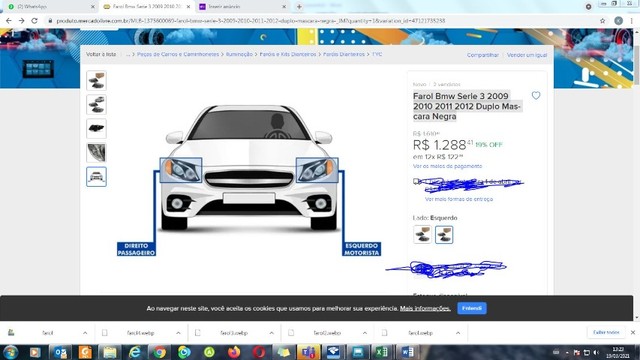Image resolution: width=640 pixels, height=360 pixels.
Task: Switch to the WhatsApp browser tab
Action: [x=51, y=7]
